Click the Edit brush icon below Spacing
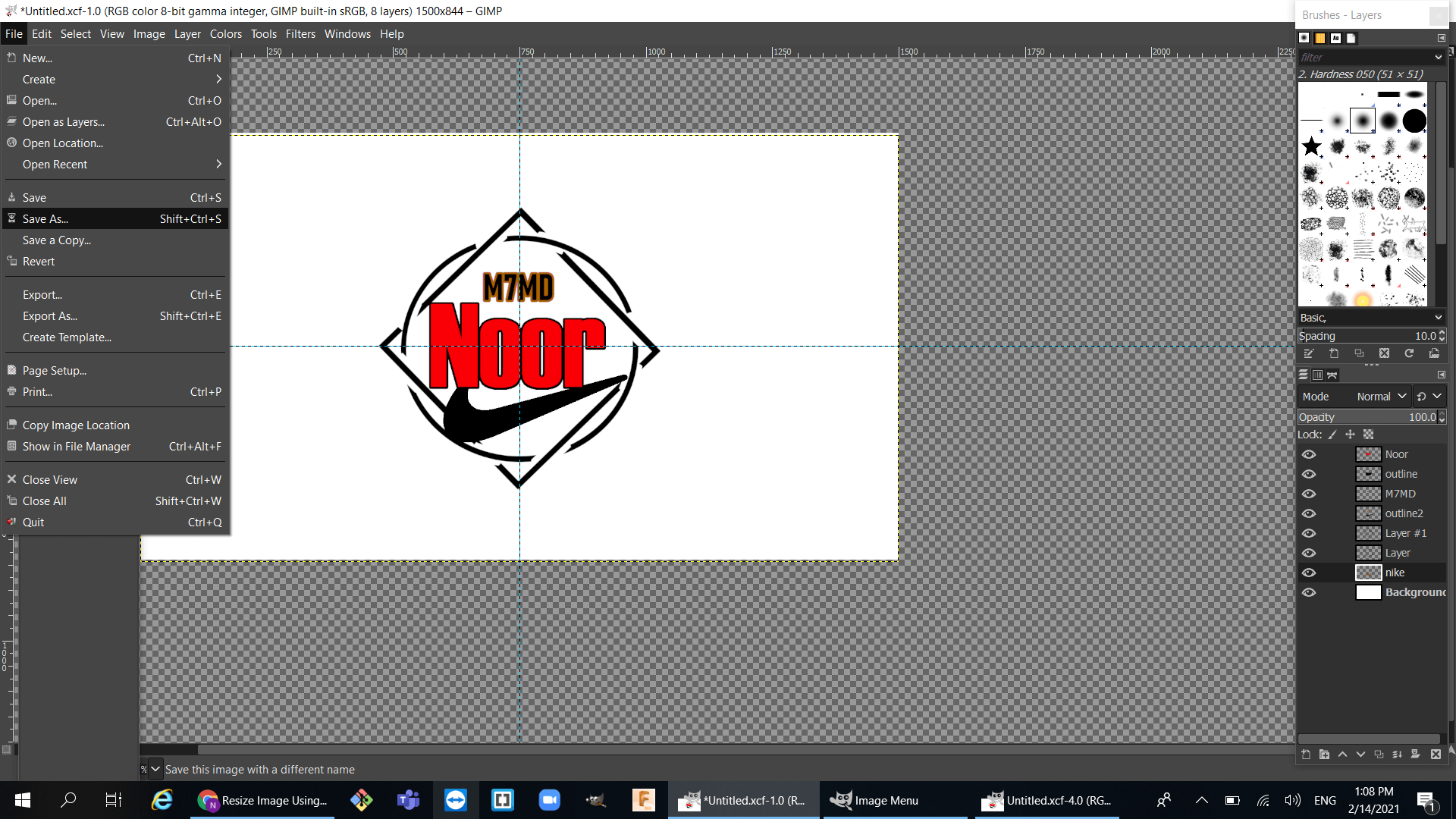Viewport: 1456px width, 819px height. coord(1308,353)
